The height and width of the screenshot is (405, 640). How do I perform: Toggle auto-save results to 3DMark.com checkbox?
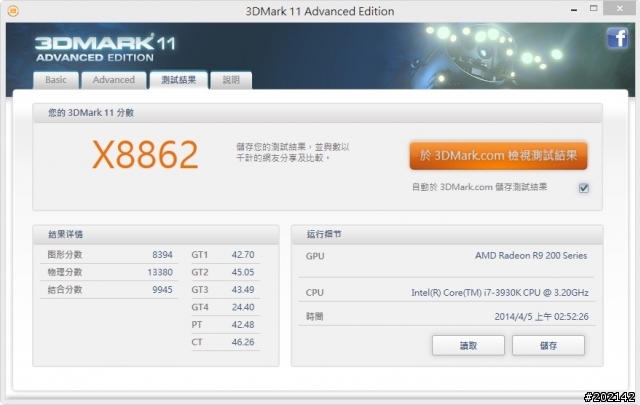pyautogui.click(x=584, y=188)
